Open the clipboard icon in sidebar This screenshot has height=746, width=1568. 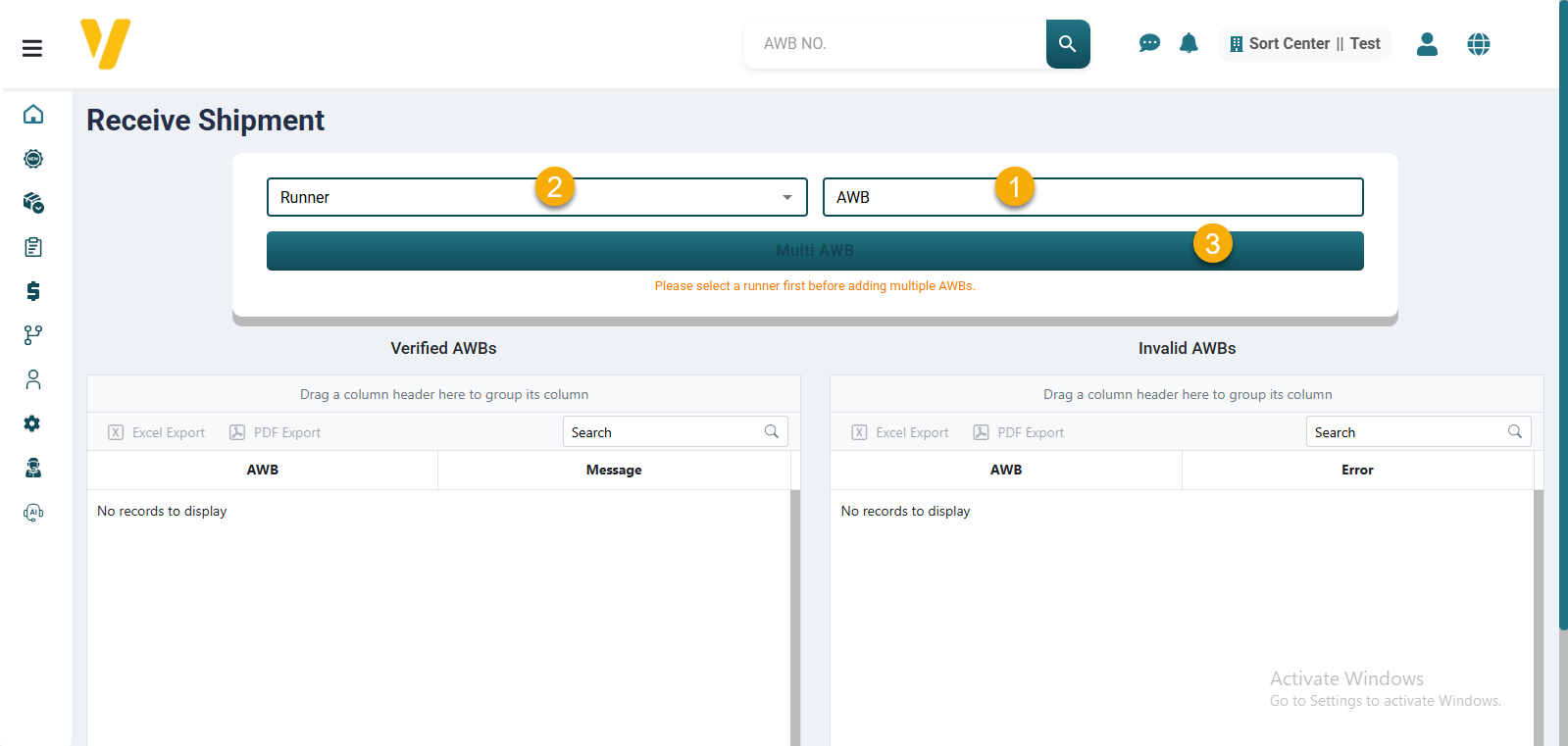pos(33,247)
